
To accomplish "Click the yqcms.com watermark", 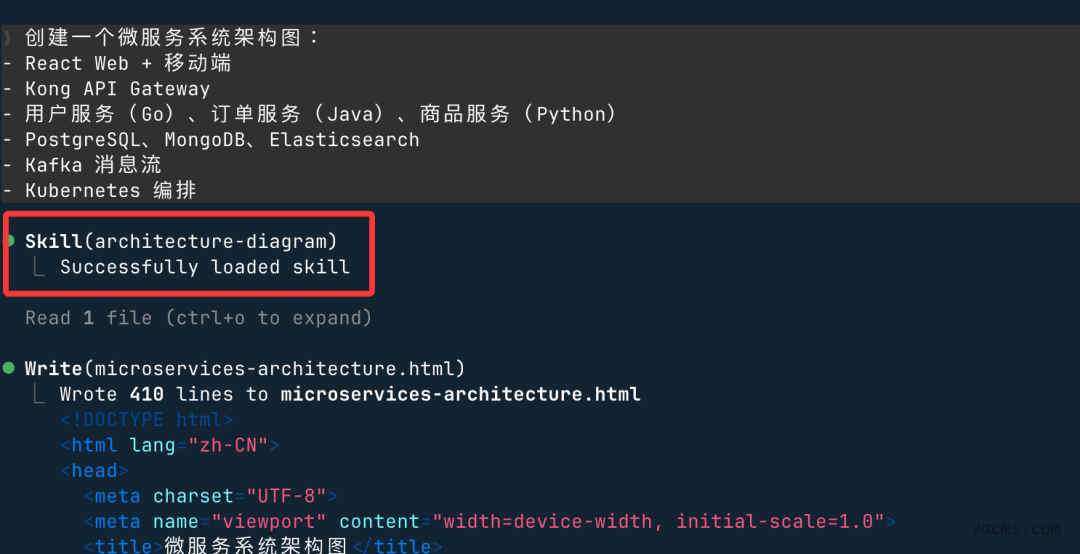I will [x=1017, y=528].
